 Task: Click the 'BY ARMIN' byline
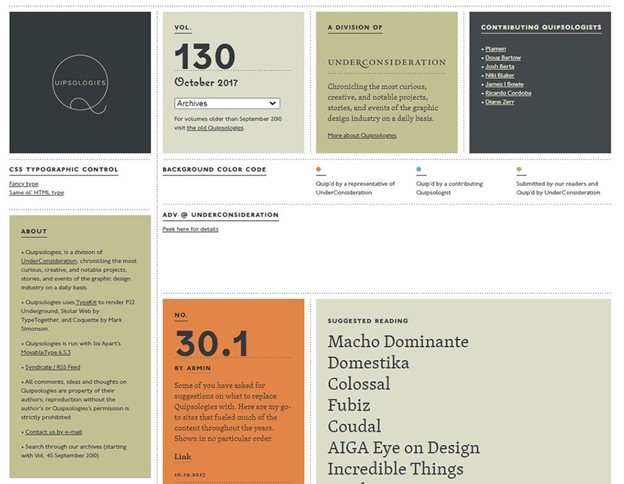coord(193,368)
